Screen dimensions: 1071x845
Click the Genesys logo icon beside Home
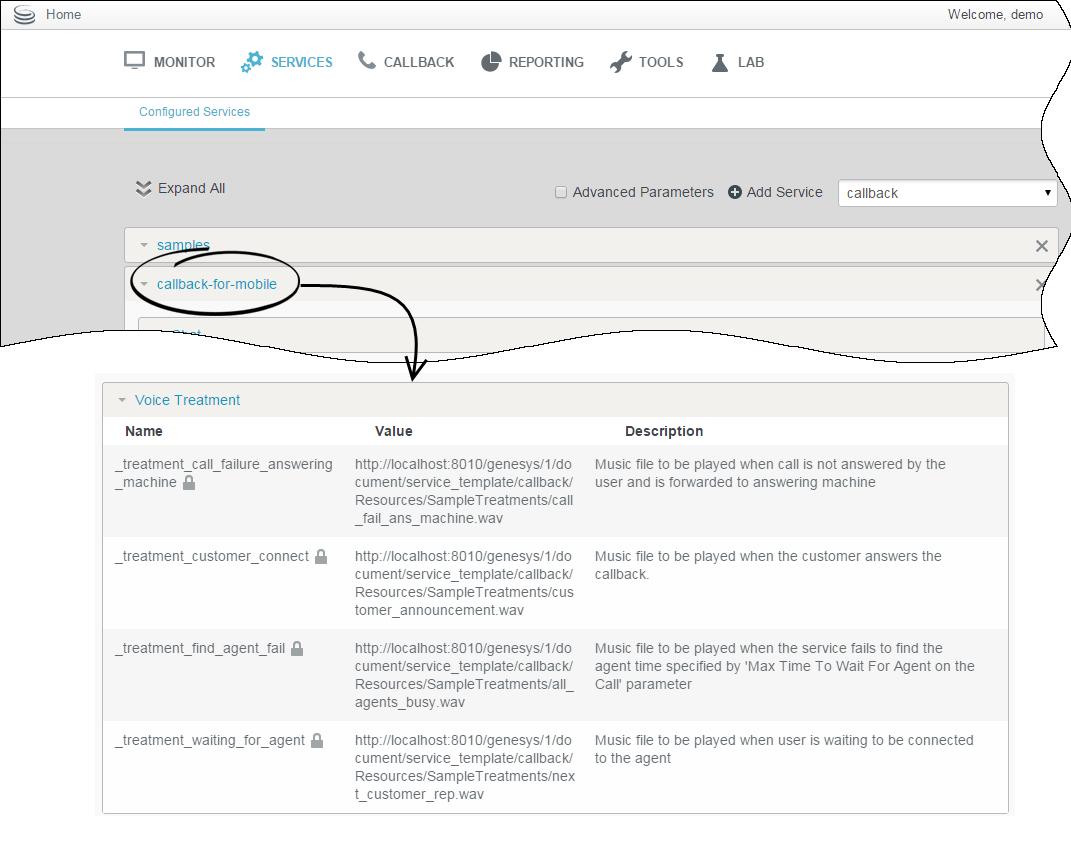(24, 14)
